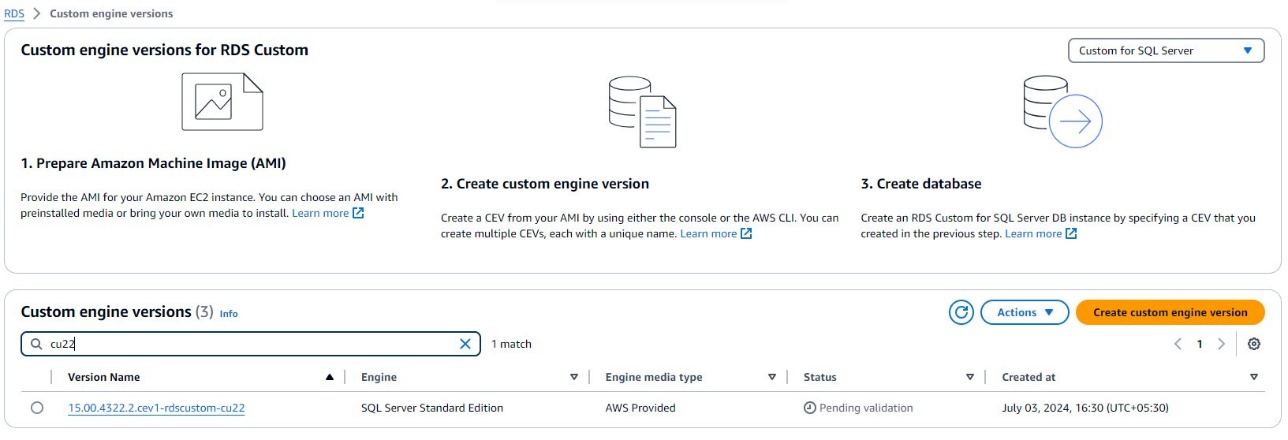Screen dimensions: 1288x440
Task: Open the Custom for SQL Server dropdown
Action: (x=1166, y=51)
